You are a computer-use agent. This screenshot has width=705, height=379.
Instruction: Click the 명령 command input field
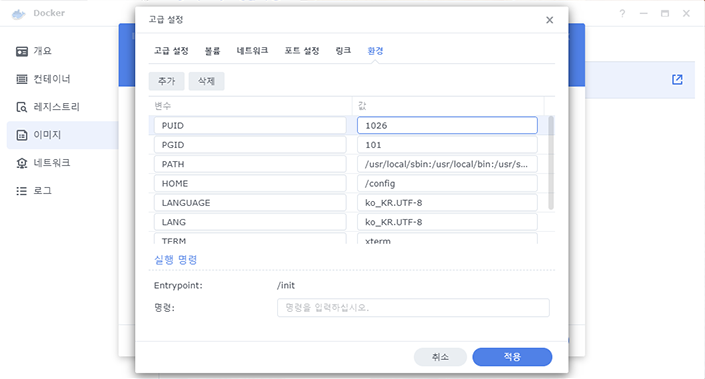(413, 308)
